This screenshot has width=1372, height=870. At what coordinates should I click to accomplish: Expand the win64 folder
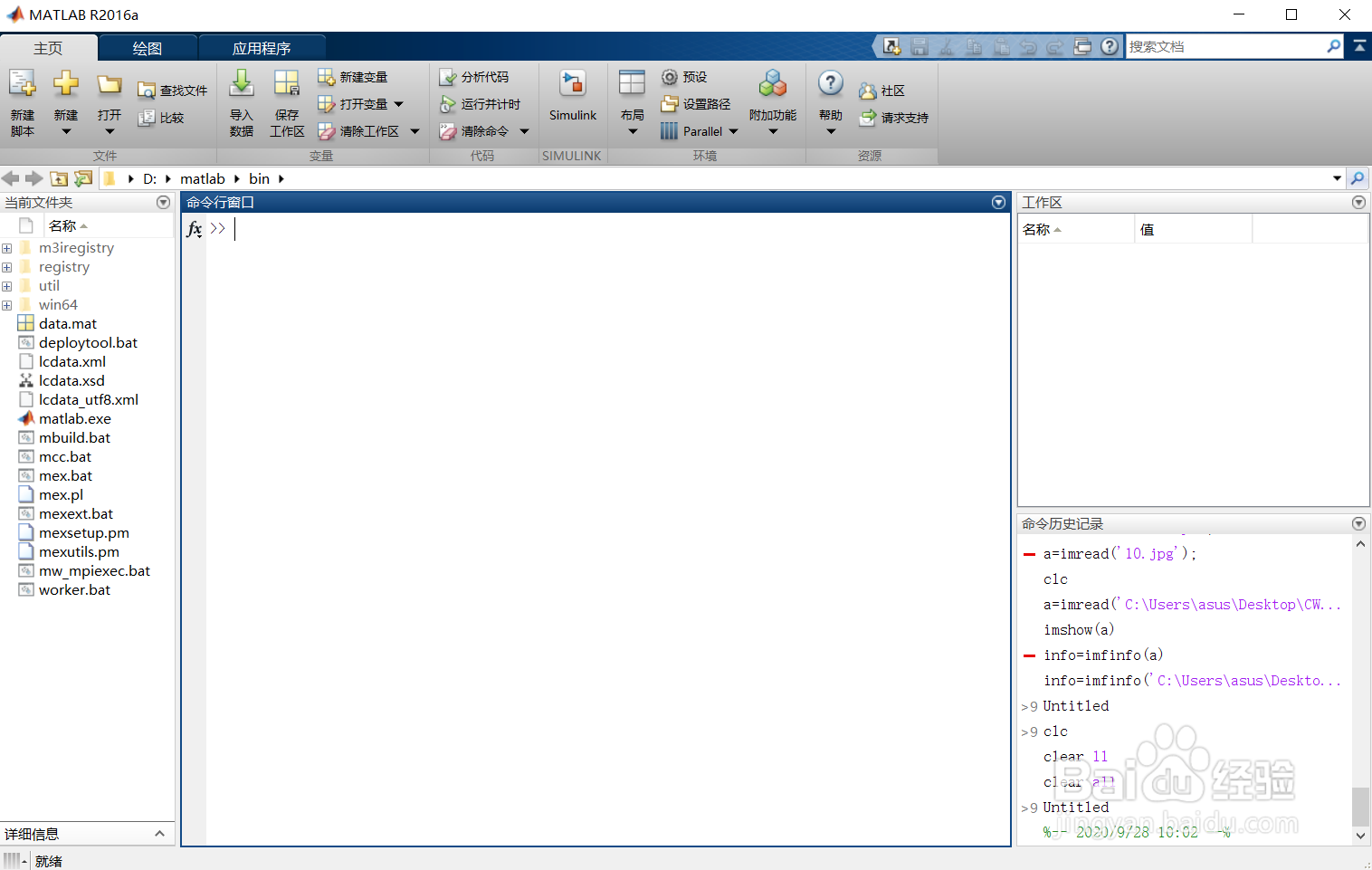tap(7, 305)
